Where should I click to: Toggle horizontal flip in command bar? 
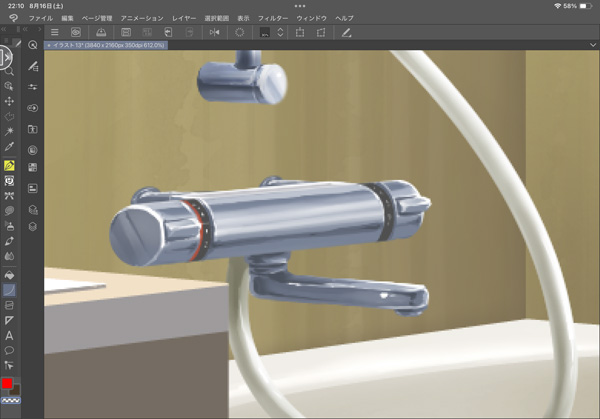pyautogui.click(x=215, y=32)
